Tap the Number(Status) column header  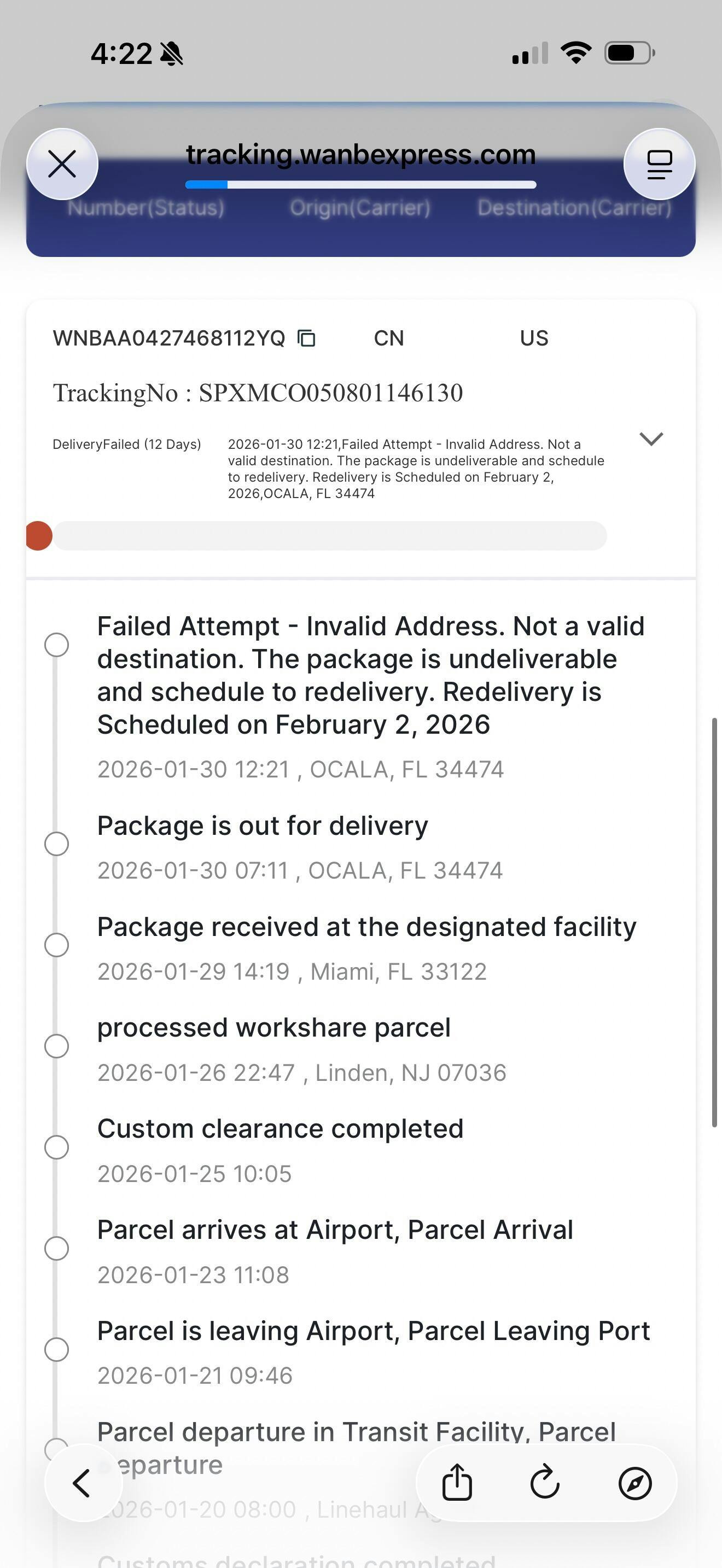pos(145,208)
